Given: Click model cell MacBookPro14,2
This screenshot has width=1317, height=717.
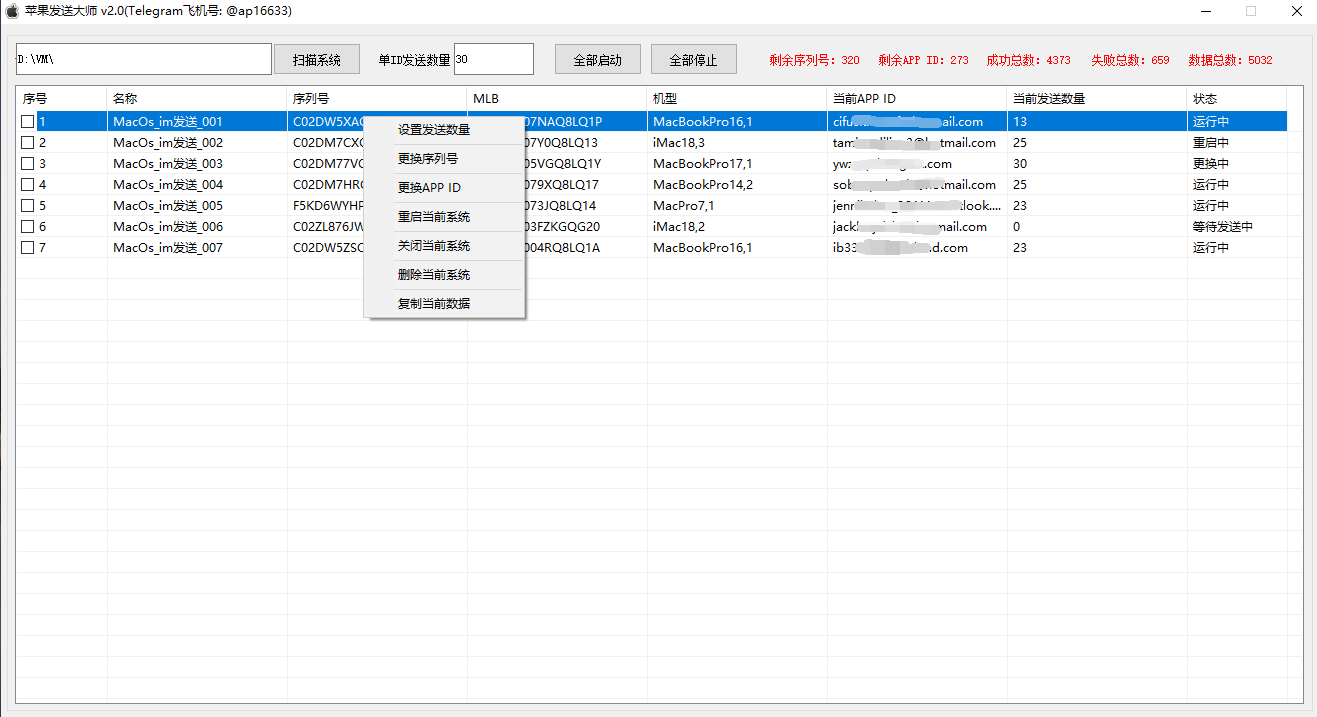Looking at the screenshot, I should click(703, 185).
